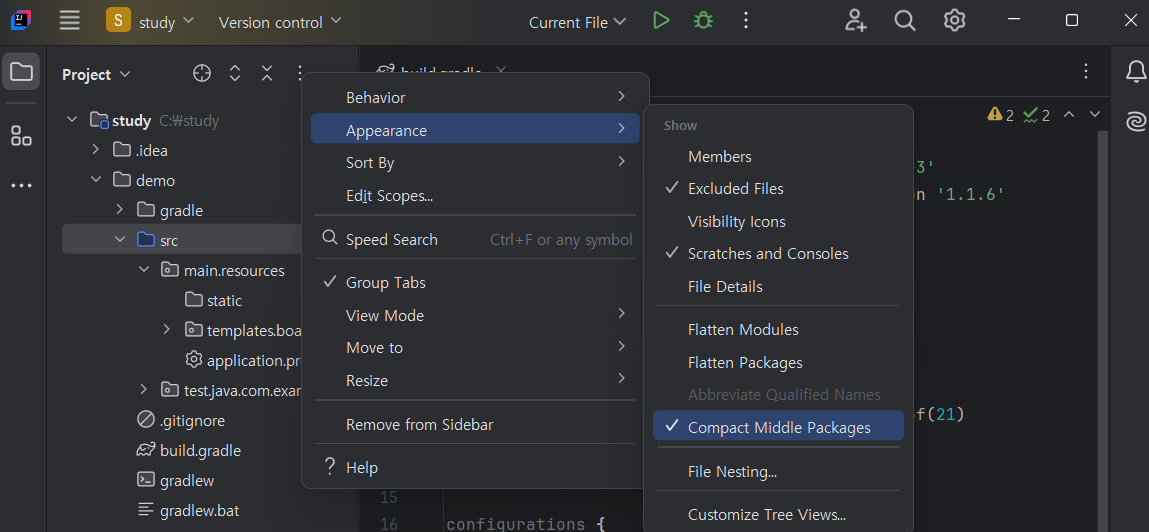Open IDE settings gear icon
The image size is (1149, 532).
click(x=955, y=21)
